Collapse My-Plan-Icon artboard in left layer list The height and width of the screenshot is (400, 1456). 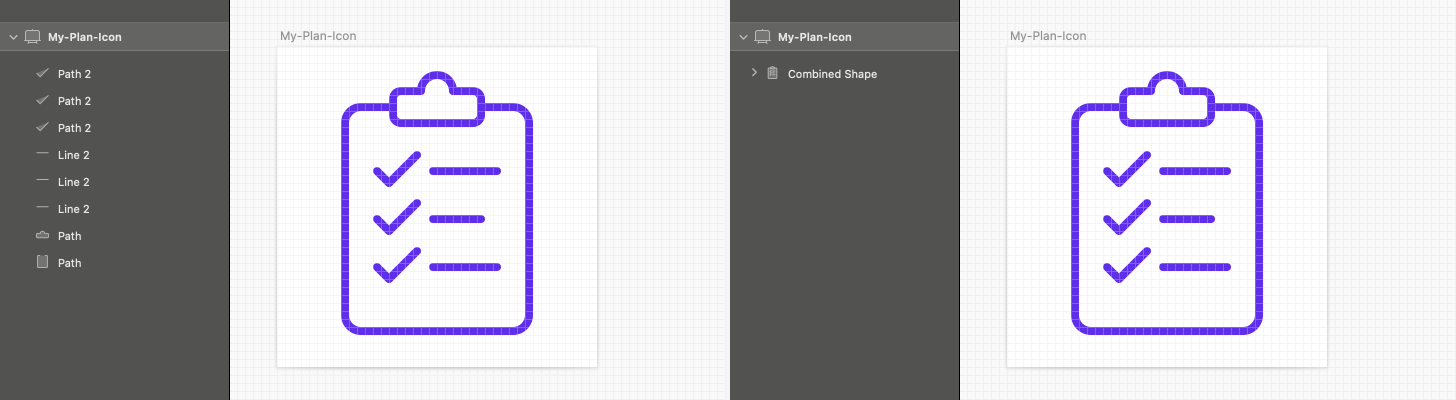pos(13,37)
